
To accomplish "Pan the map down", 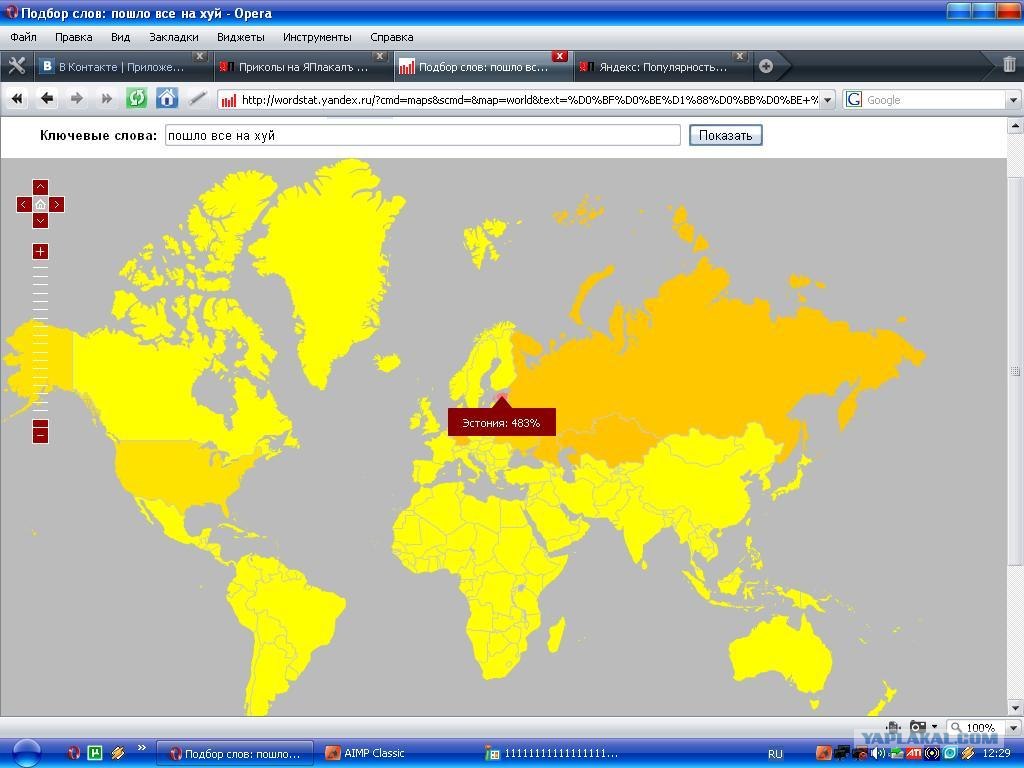I will [40, 221].
